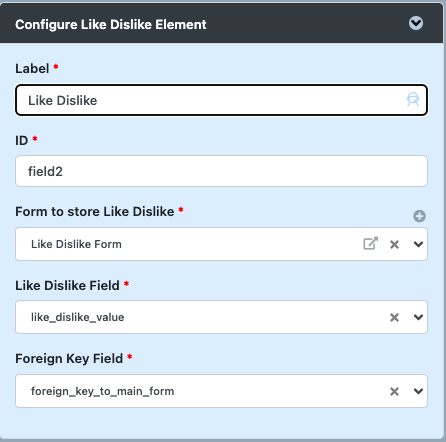Open the Like Dislike Field dropdown arrow
The height and width of the screenshot is (442, 446).
click(418, 317)
